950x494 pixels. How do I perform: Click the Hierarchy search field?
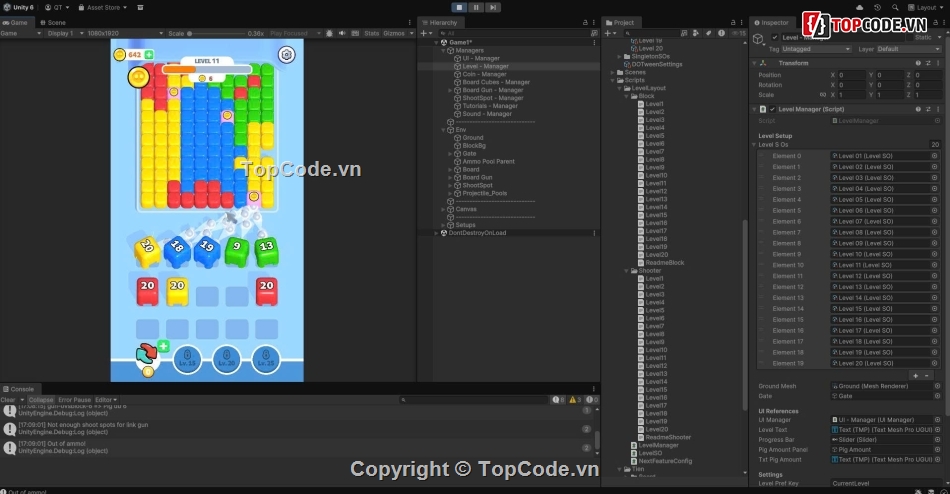tap(514, 33)
